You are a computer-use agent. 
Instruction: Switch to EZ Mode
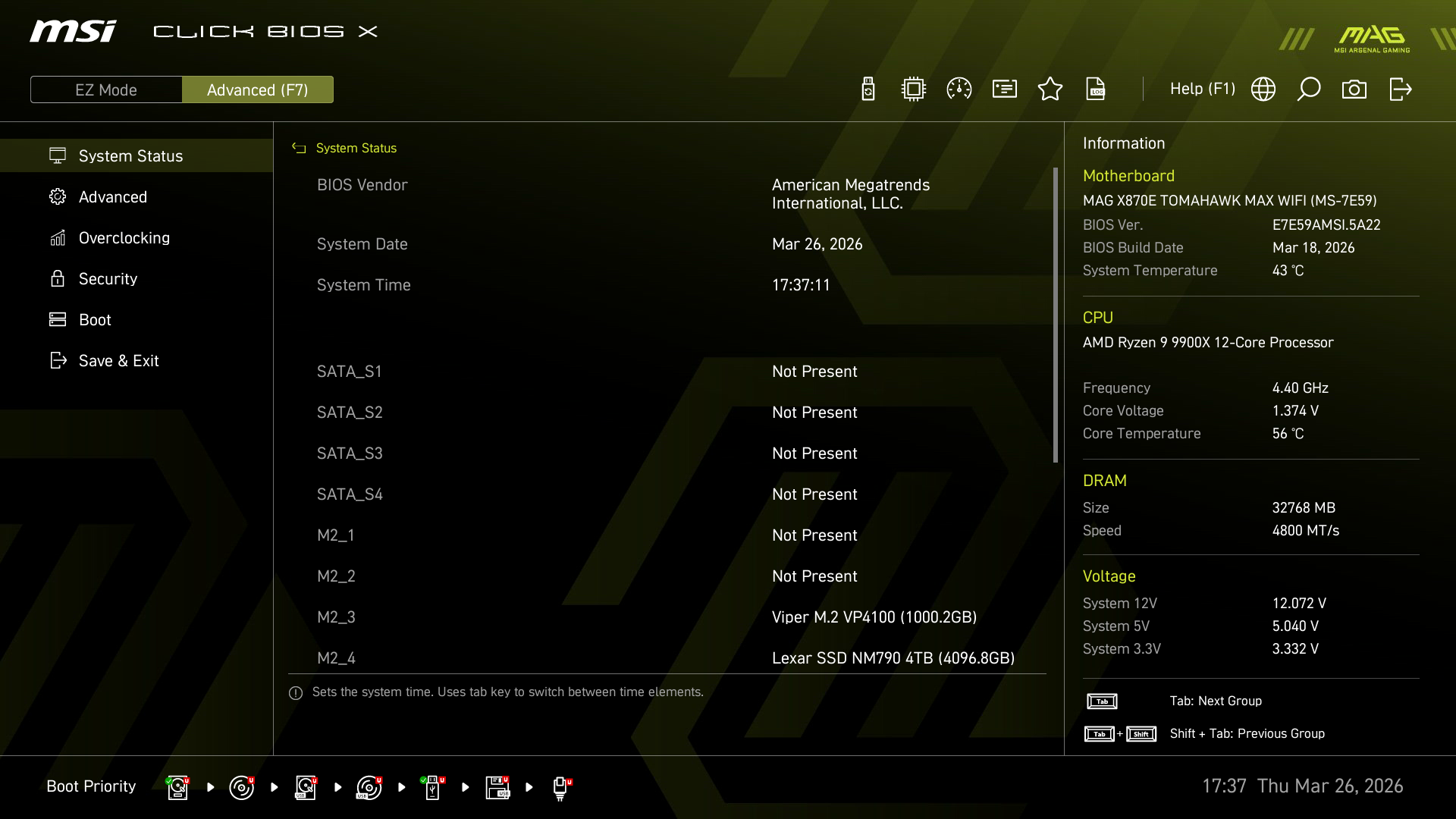click(x=106, y=89)
